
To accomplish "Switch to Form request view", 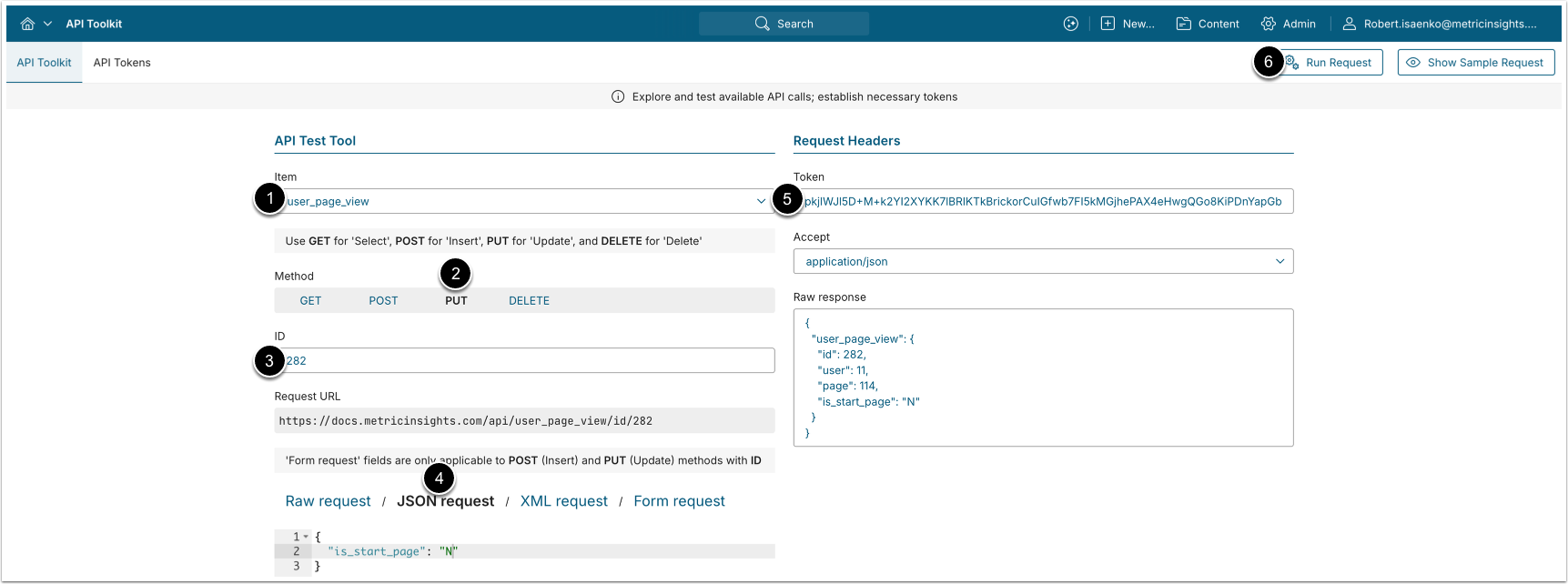I will (x=679, y=501).
